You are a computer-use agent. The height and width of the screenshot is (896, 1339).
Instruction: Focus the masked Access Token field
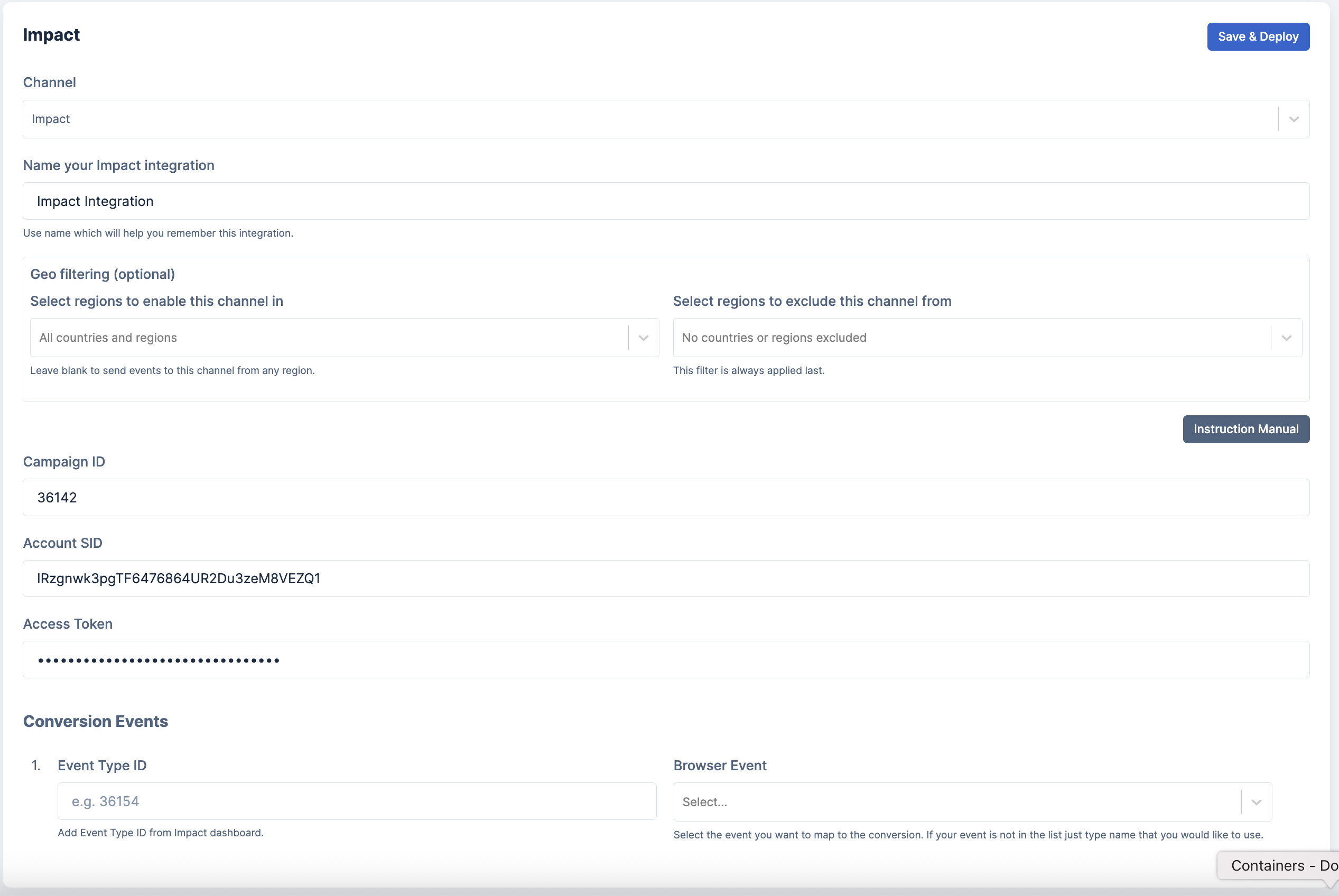[665, 660]
